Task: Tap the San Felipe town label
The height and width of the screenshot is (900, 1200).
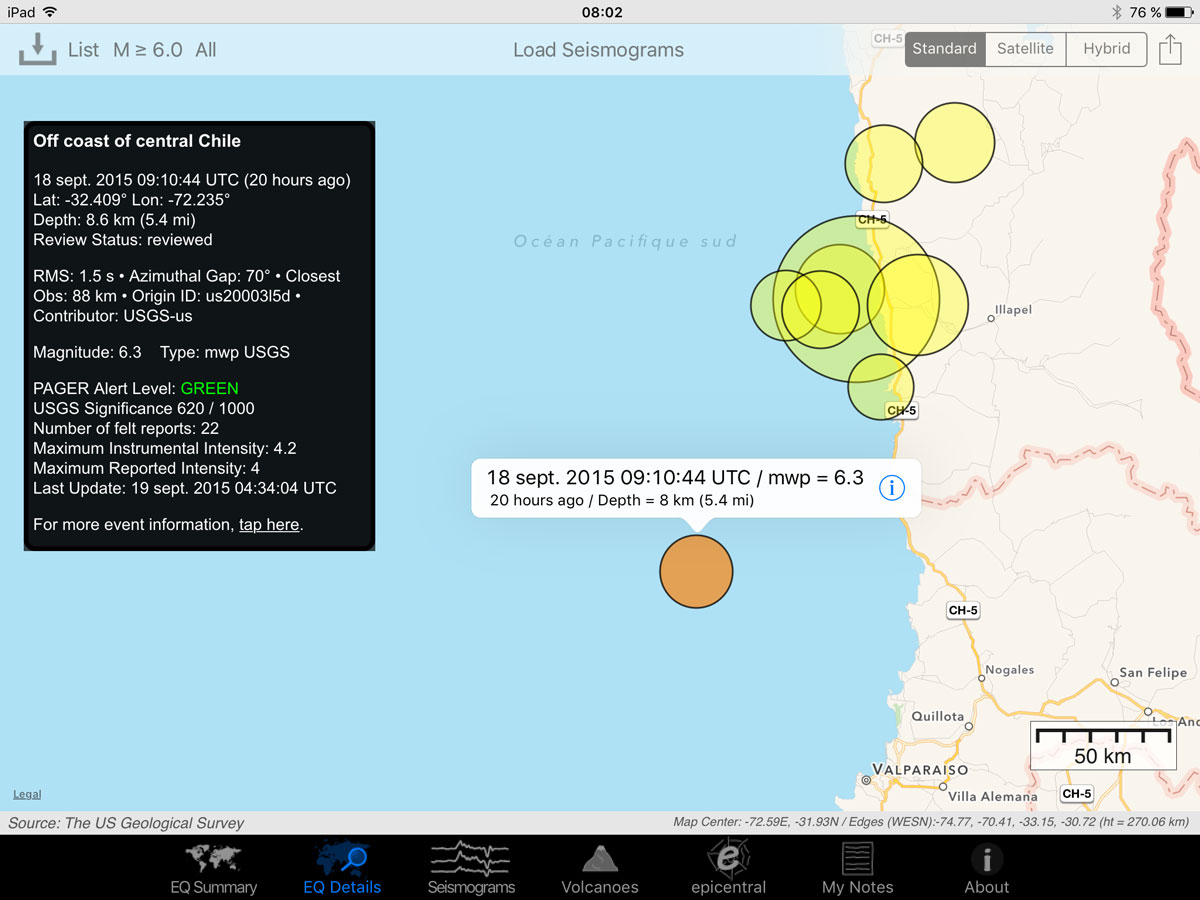Action: [1152, 673]
